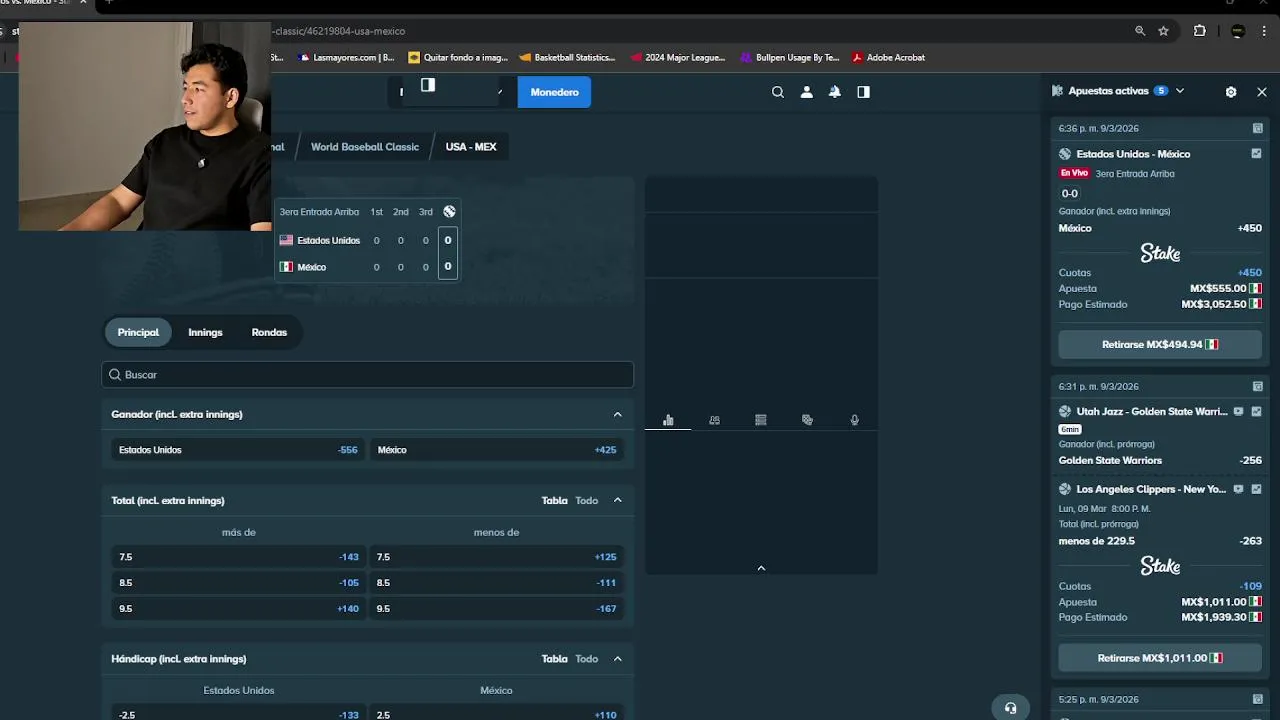1280x720 pixels.
Task: Pick México 2.5 handicap at +110
Action: 497,714
